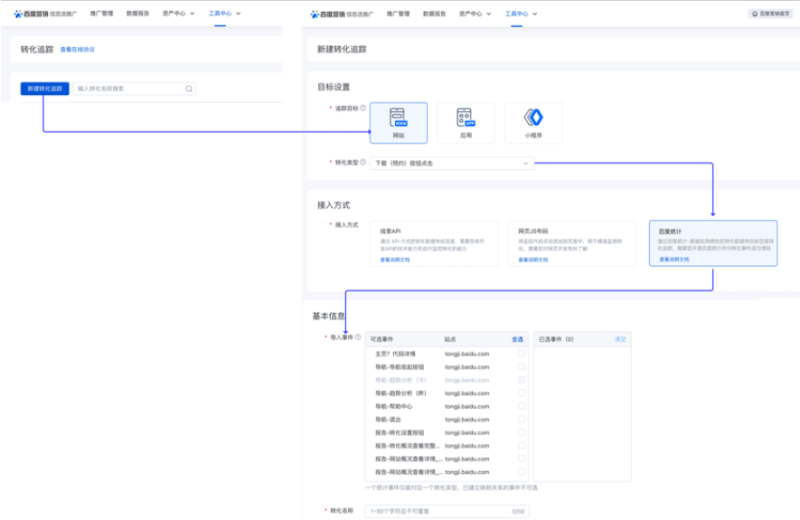Open 查看说明文档 link in 百度统计 card

click(x=674, y=259)
